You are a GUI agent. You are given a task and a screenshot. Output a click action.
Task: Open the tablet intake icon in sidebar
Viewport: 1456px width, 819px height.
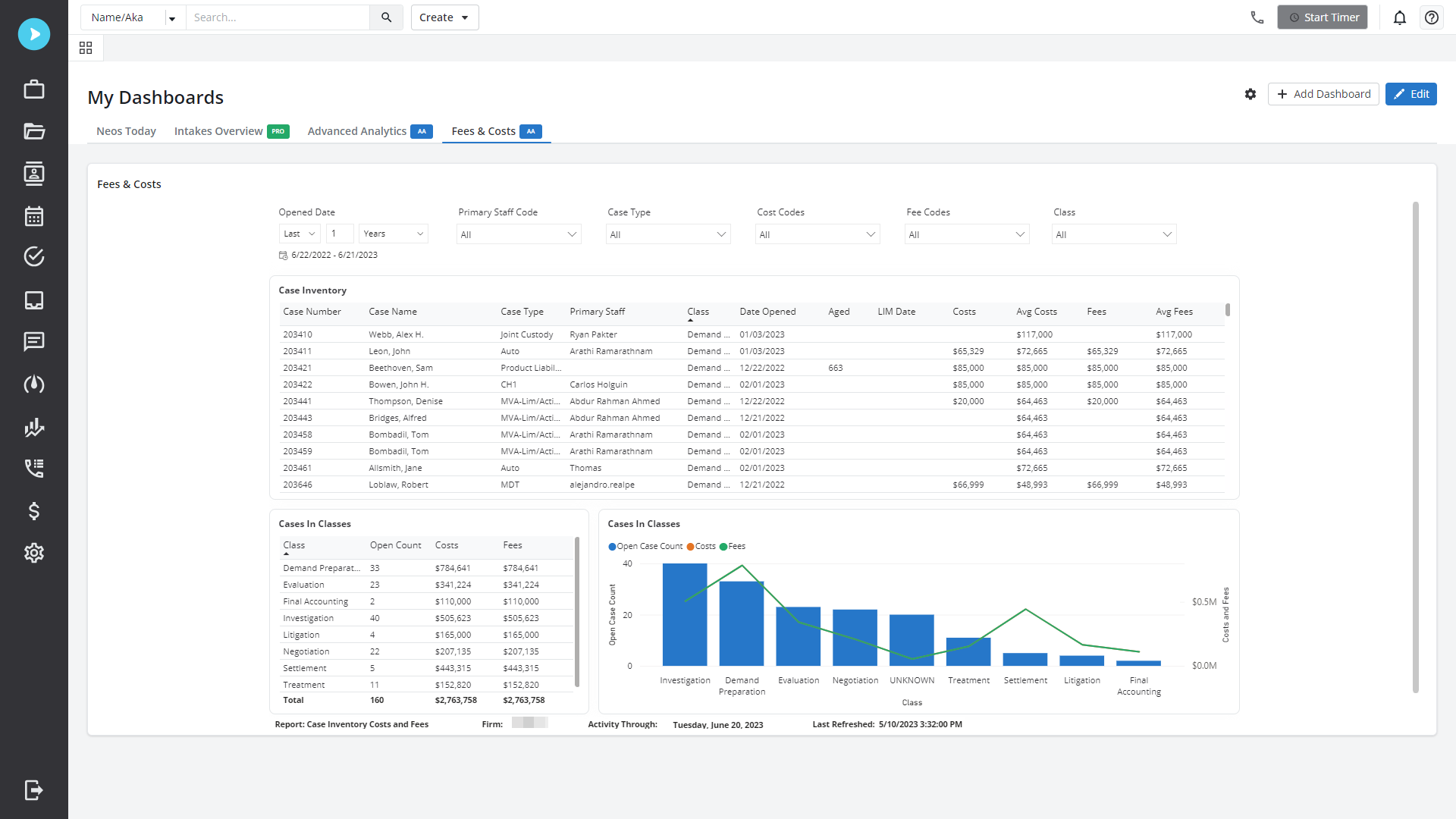(34, 300)
